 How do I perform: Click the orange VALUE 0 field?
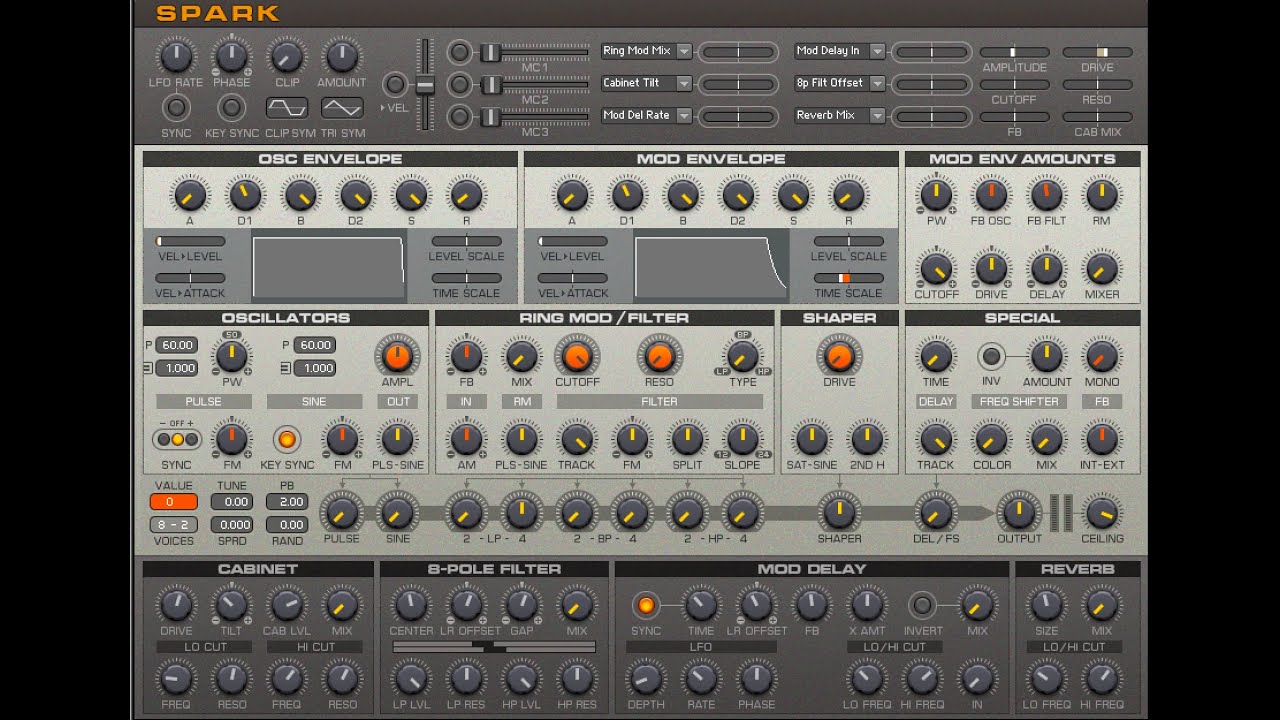coord(173,502)
